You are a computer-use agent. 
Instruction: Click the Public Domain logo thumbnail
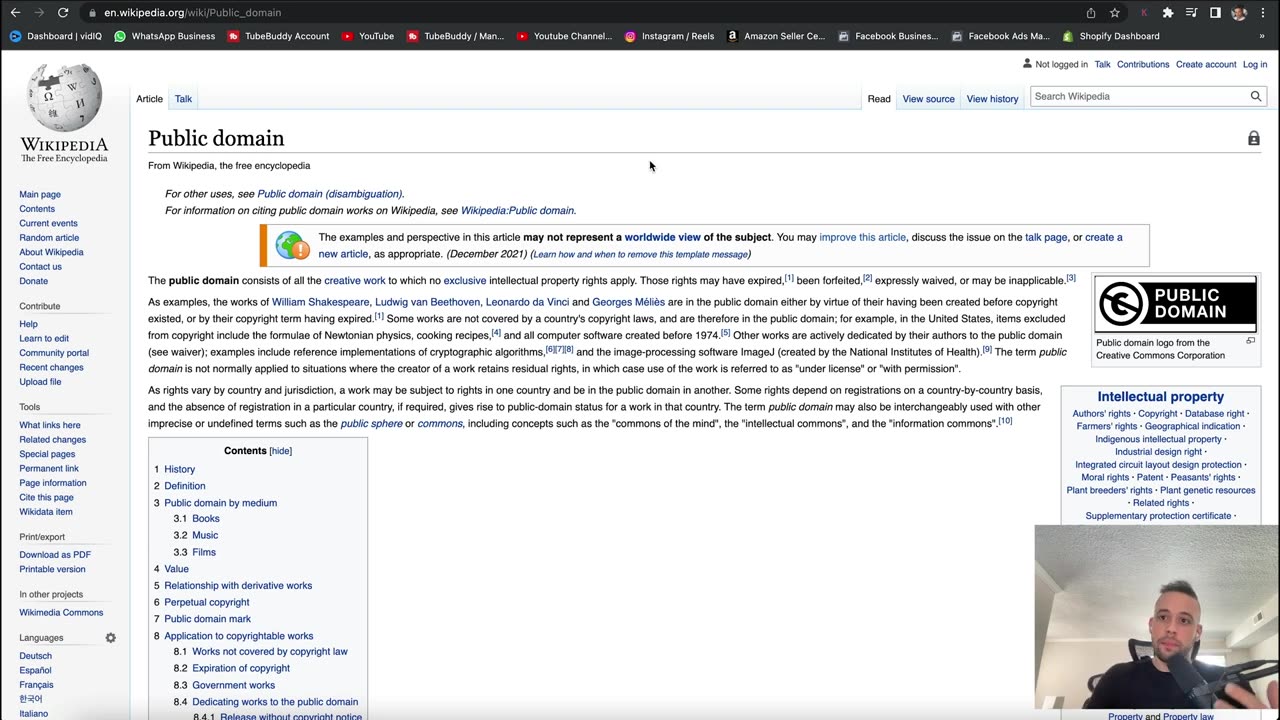pyautogui.click(x=1176, y=304)
